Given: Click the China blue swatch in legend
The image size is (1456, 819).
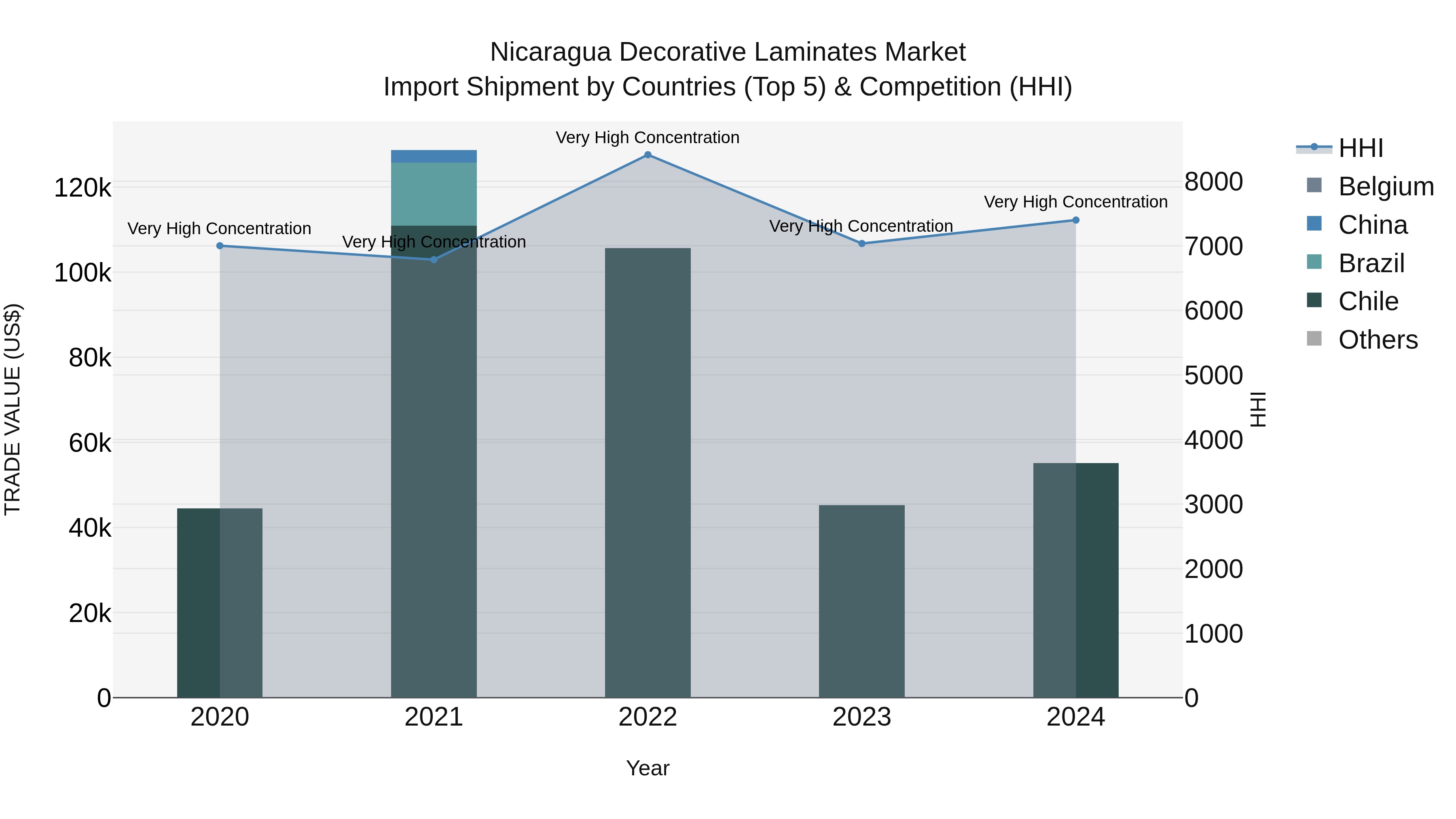Looking at the screenshot, I should pyautogui.click(x=1315, y=223).
